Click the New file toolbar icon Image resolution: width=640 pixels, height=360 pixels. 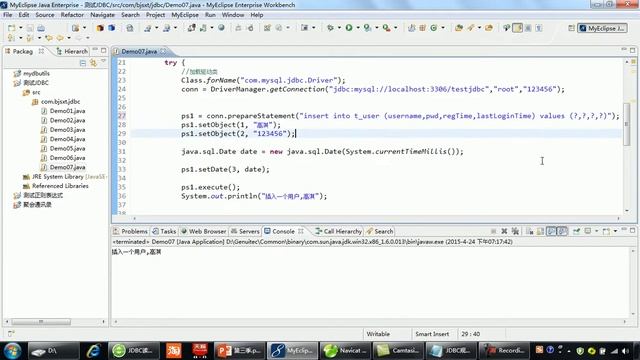click(11, 28)
